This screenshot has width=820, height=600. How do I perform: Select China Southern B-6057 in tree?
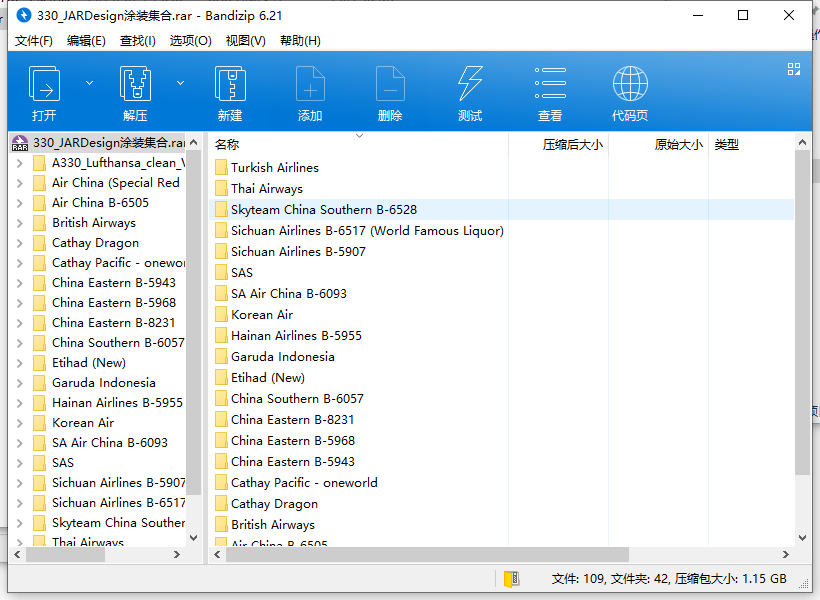[118, 343]
